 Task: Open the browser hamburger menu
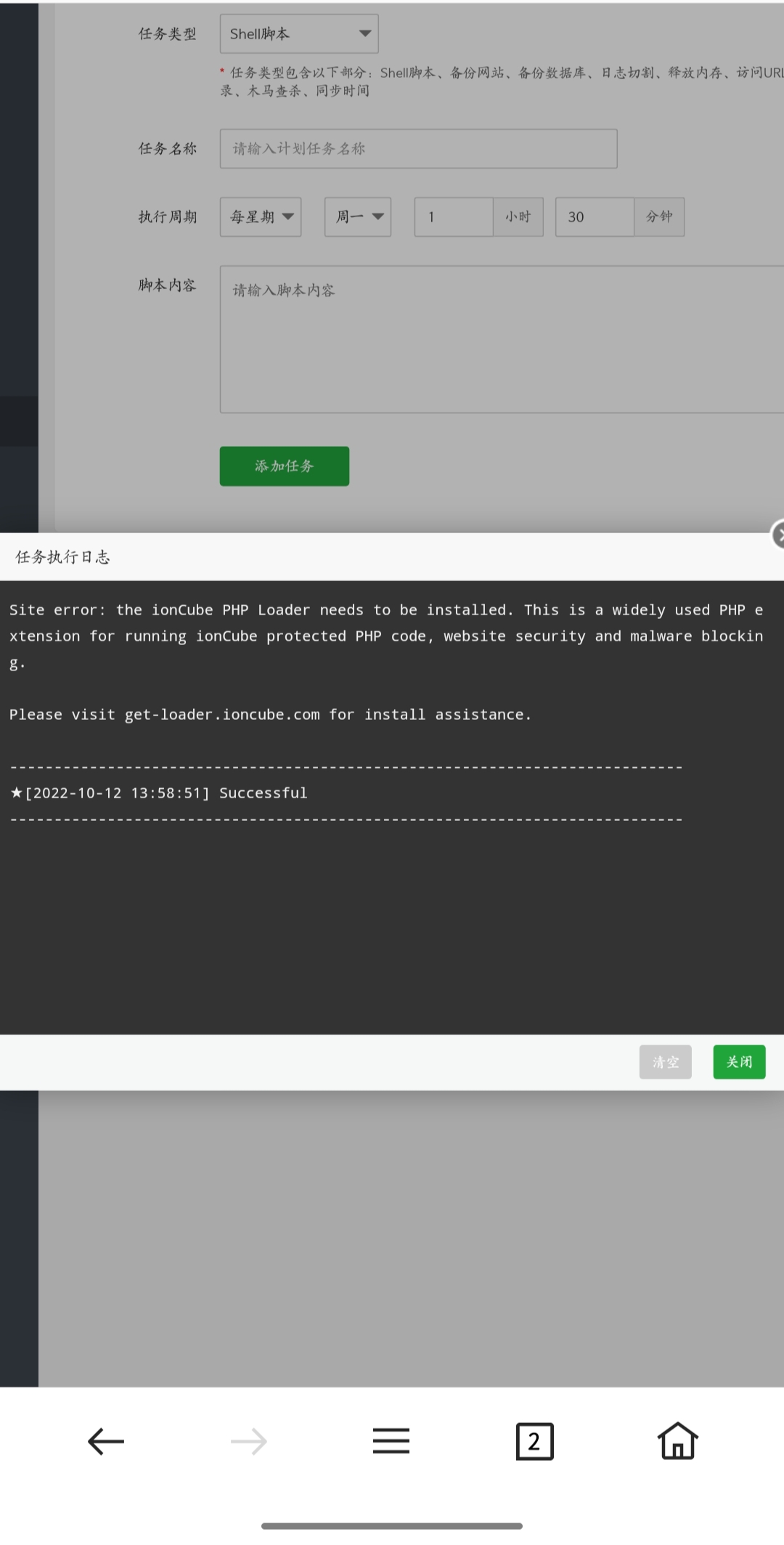391,1441
